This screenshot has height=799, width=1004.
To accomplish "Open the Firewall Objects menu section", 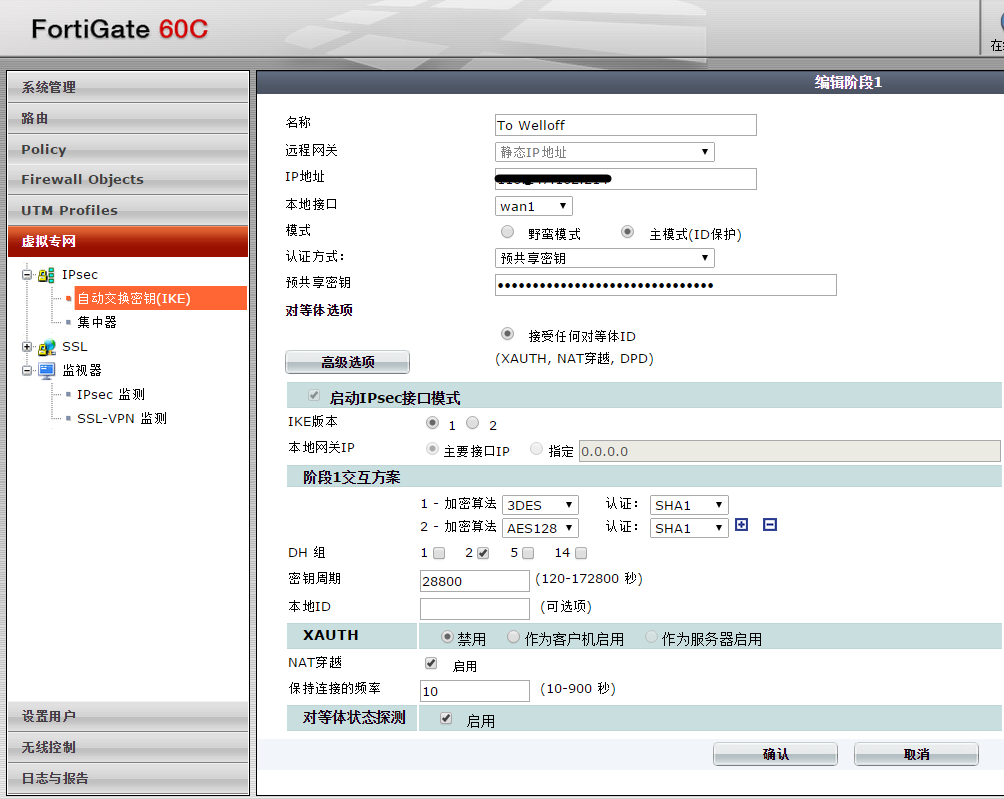I will (128, 179).
